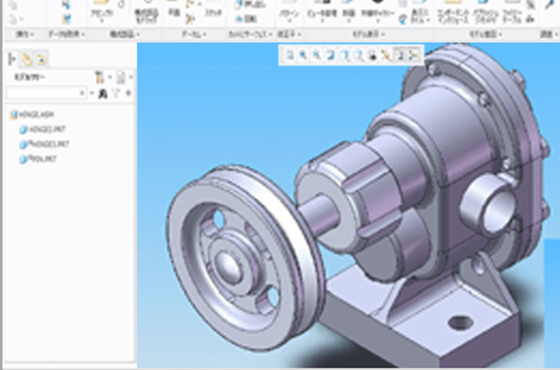560x370 pixels.
Task: Click the ファミリーテーブル family table button
Action: (512, 13)
